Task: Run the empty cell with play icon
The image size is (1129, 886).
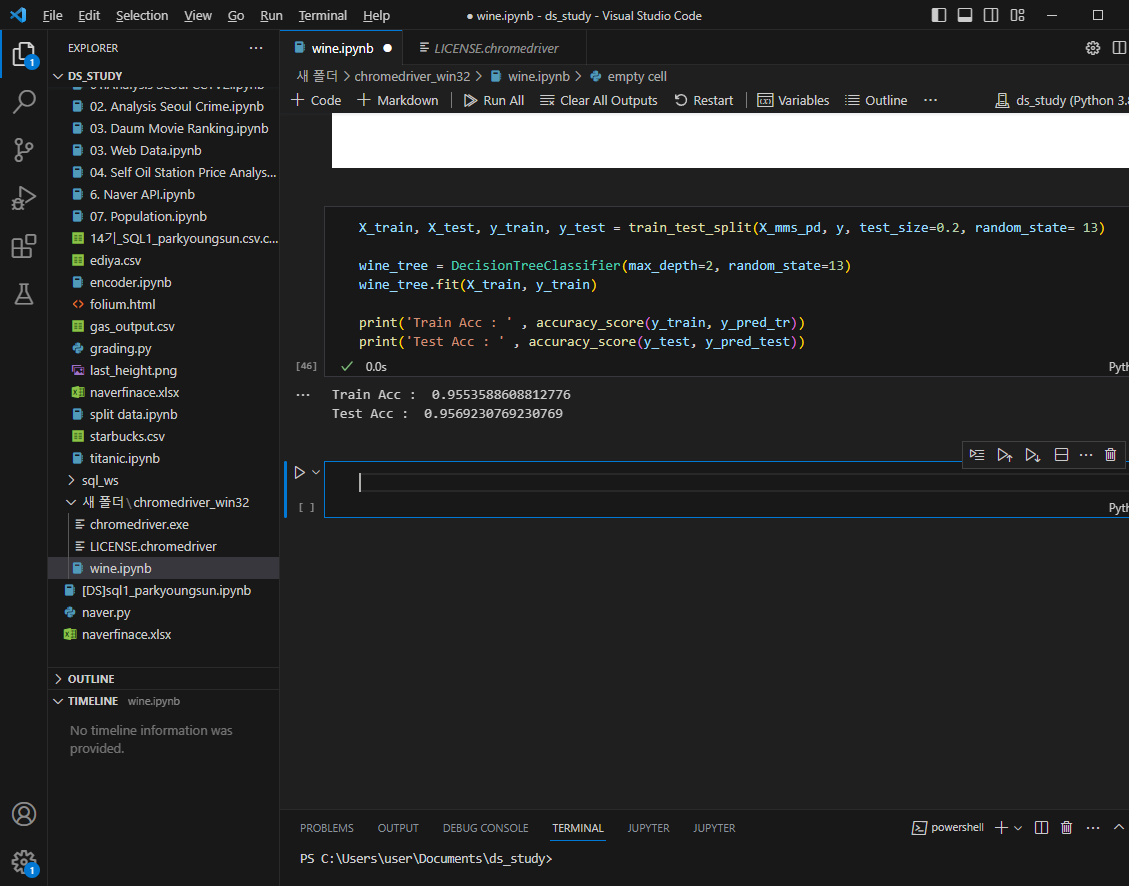Action: point(300,473)
